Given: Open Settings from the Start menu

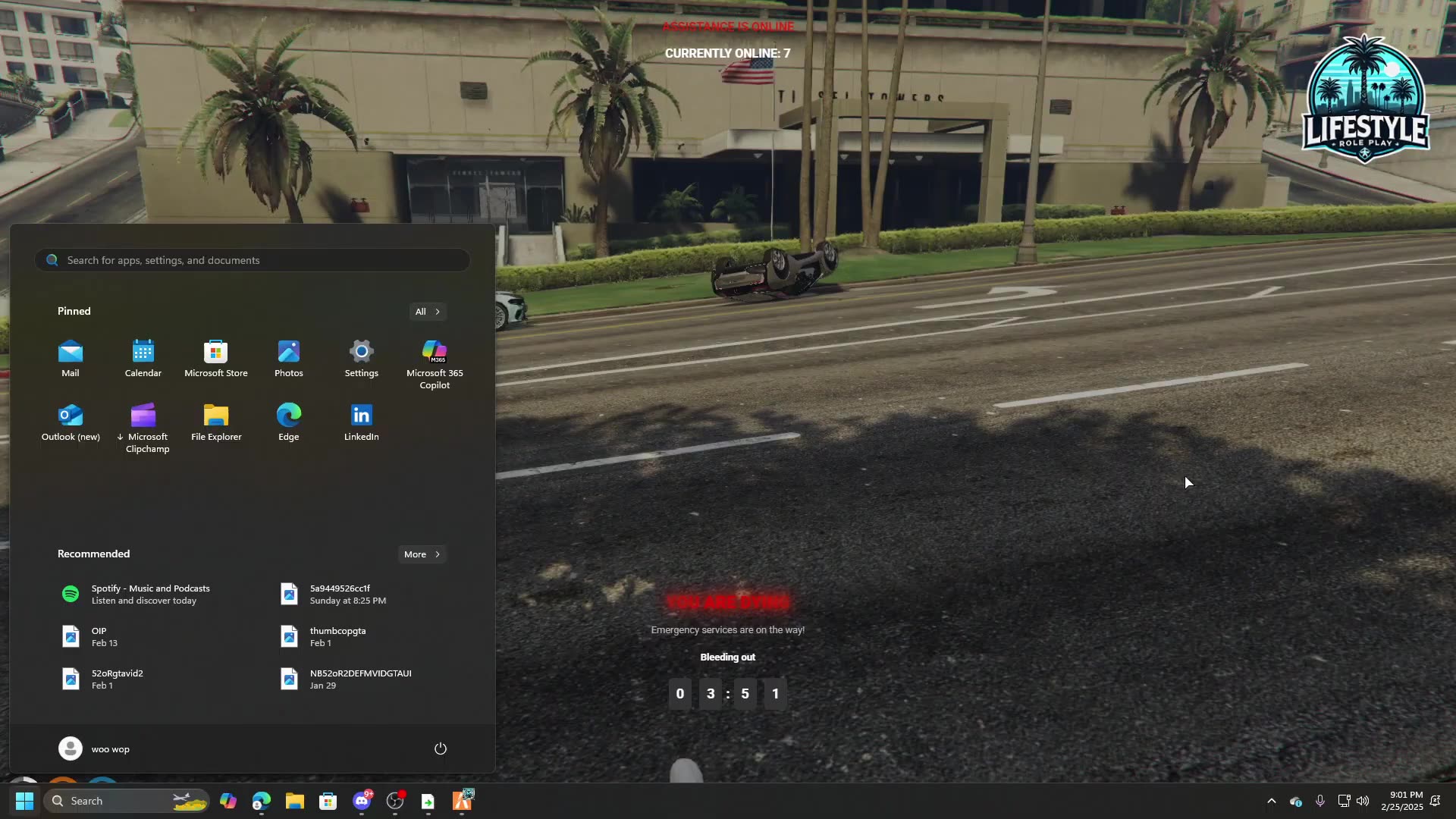Looking at the screenshot, I should click(361, 358).
